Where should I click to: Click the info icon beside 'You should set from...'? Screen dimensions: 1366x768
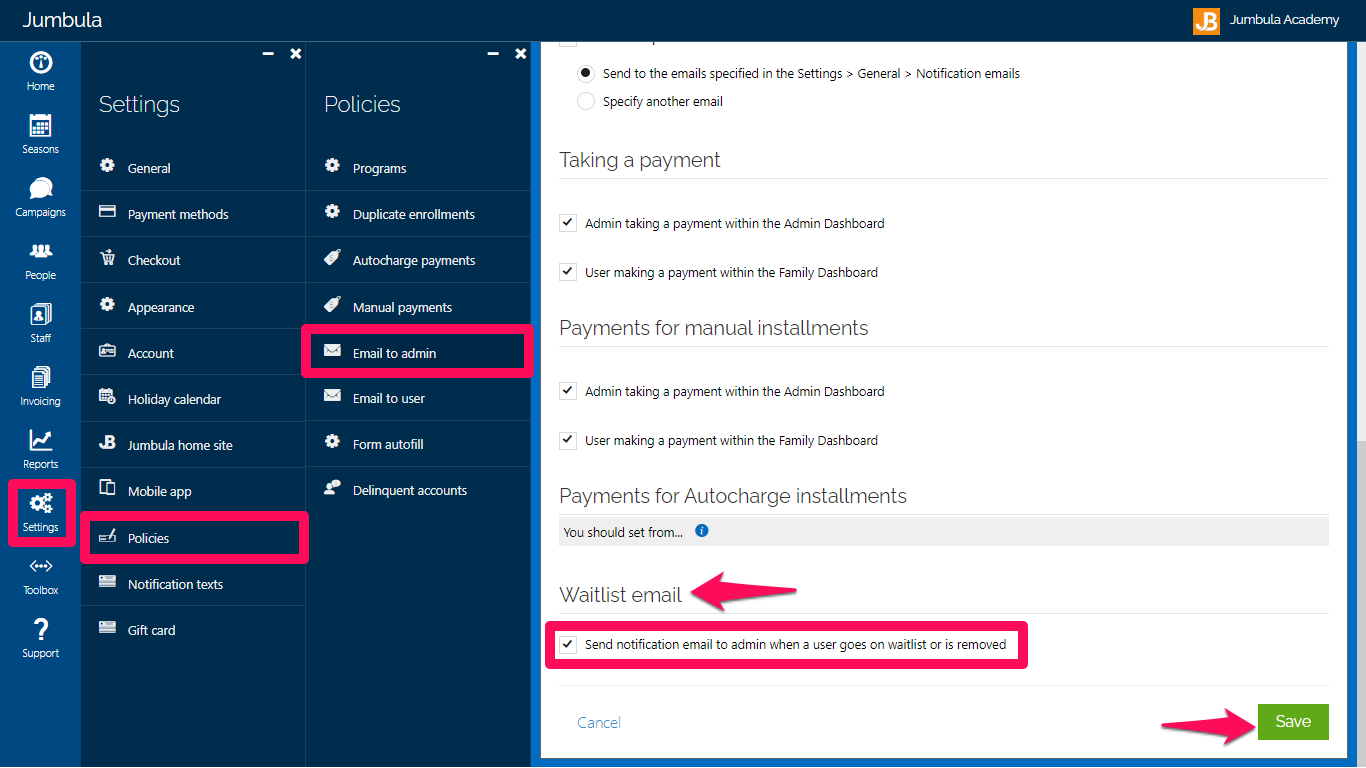702,531
